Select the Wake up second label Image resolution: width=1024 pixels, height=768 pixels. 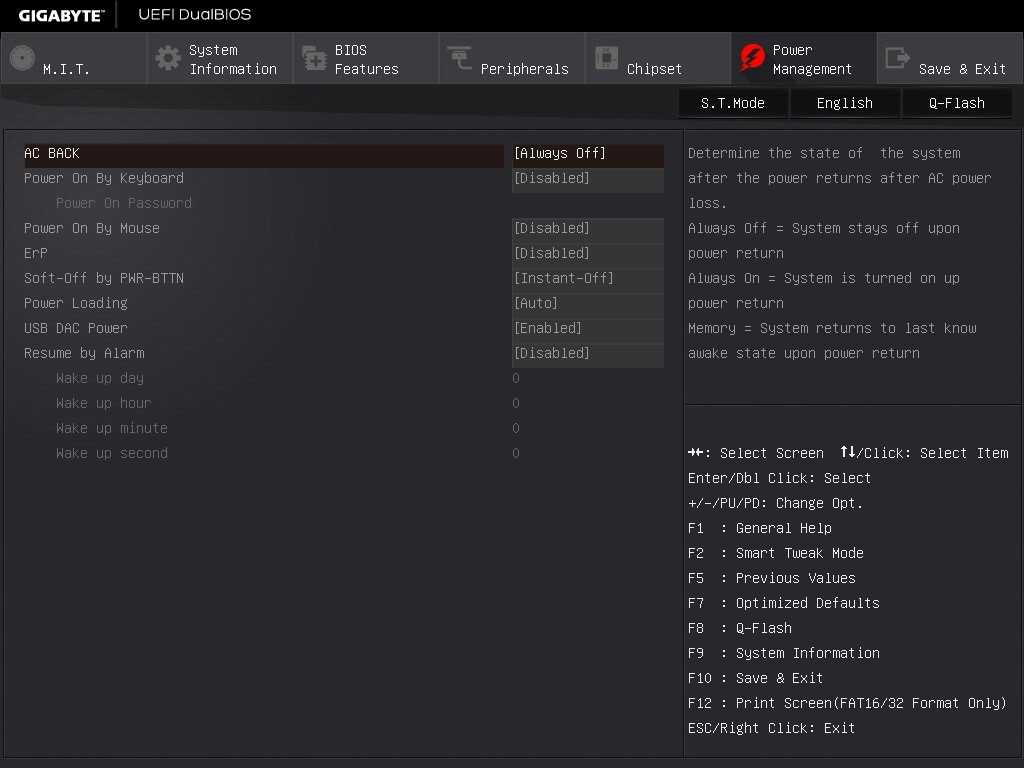click(x=112, y=453)
